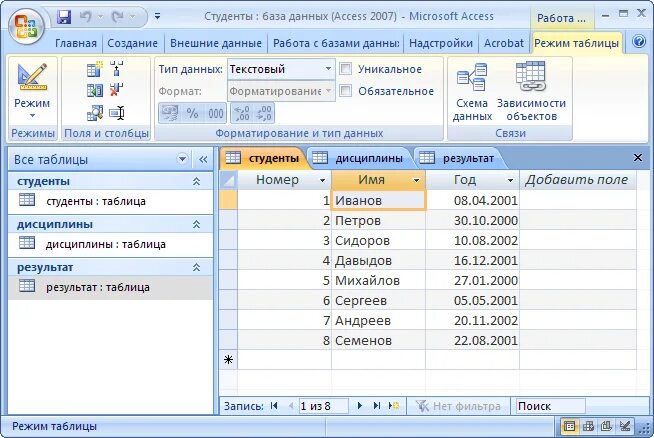Click the Redo arrow in quick access toolbar

click(118, 17)
